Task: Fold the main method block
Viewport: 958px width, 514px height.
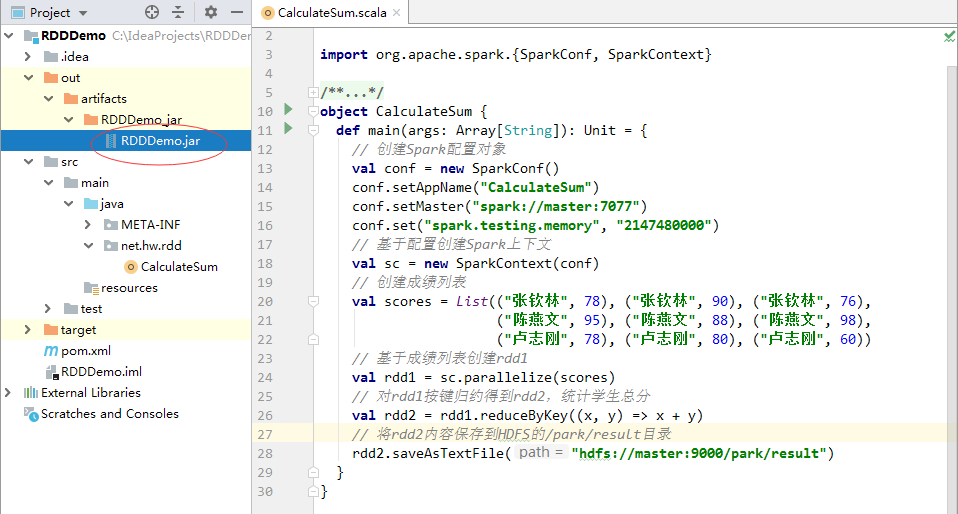Action: pyautogui.click(x=313, y=130)
